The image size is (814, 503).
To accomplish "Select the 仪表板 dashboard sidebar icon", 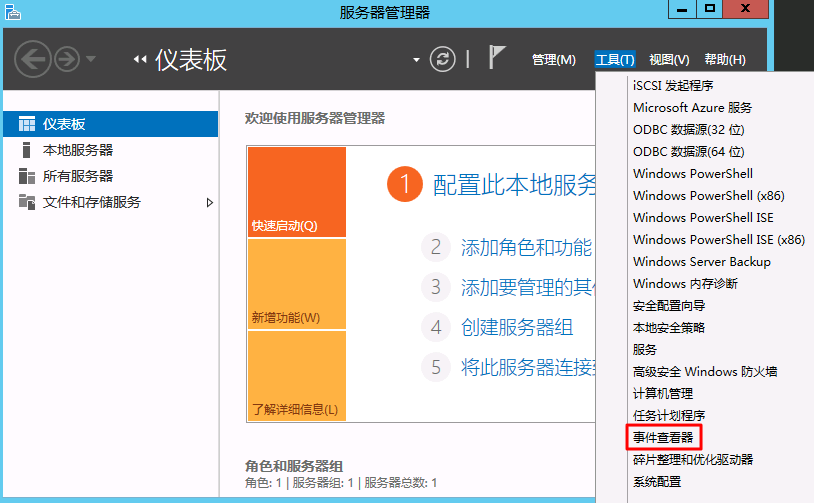I will pyautogui.click(x=27, y=124).
